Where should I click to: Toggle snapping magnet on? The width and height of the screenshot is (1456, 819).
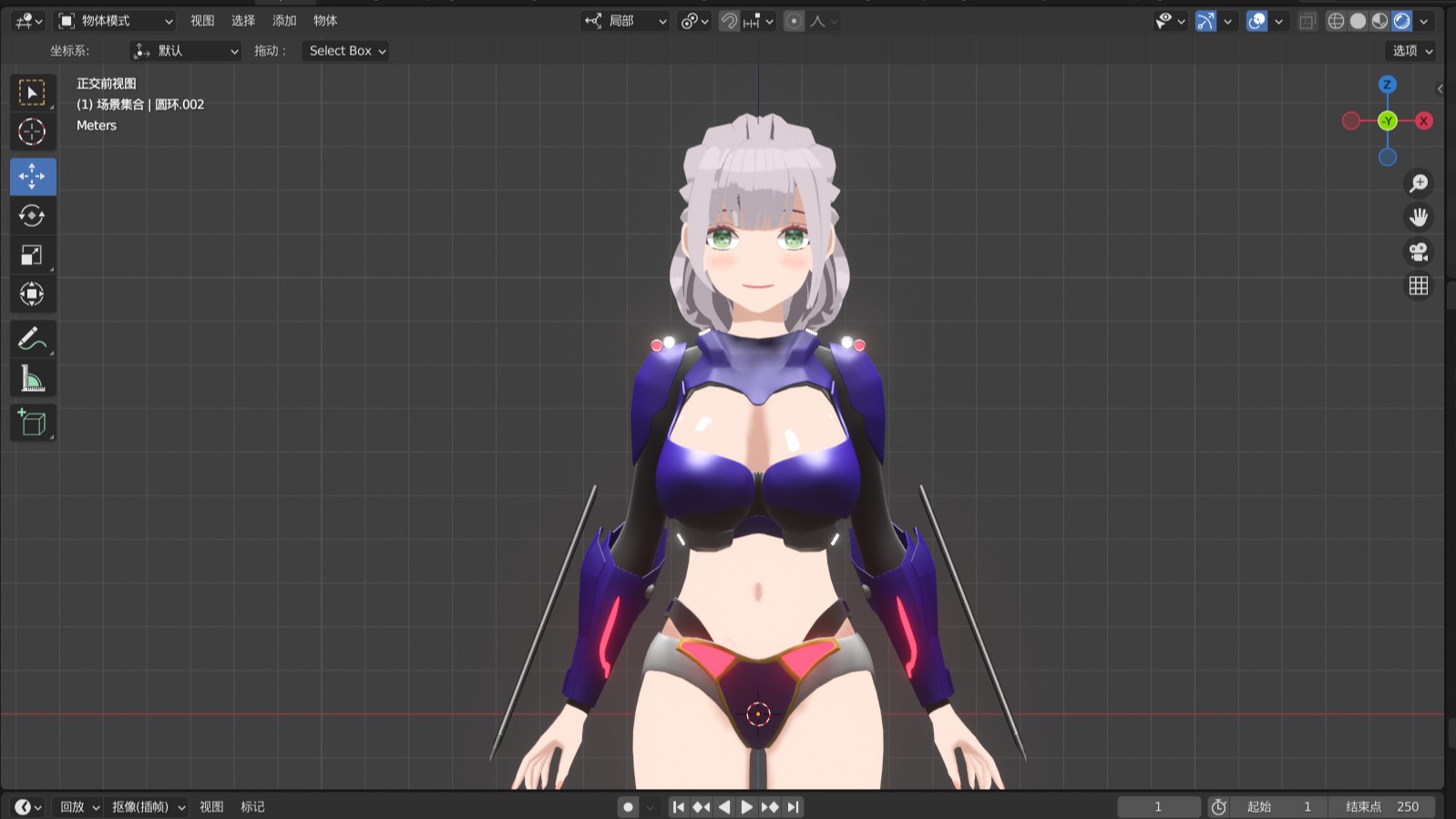click(729, 21)
